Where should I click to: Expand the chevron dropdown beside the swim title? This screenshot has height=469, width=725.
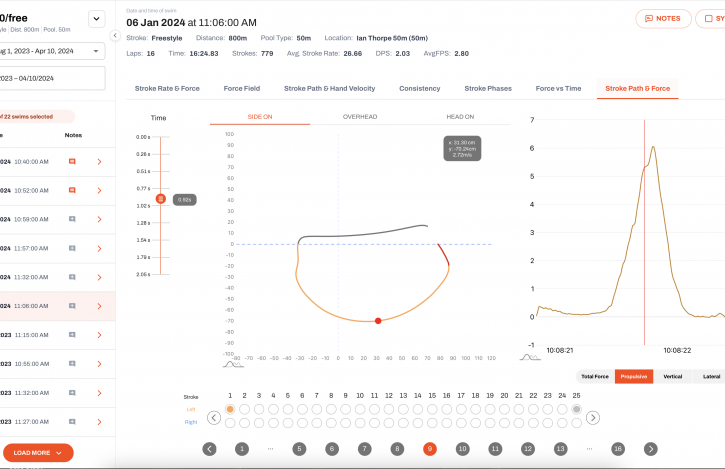coord(96,18)
